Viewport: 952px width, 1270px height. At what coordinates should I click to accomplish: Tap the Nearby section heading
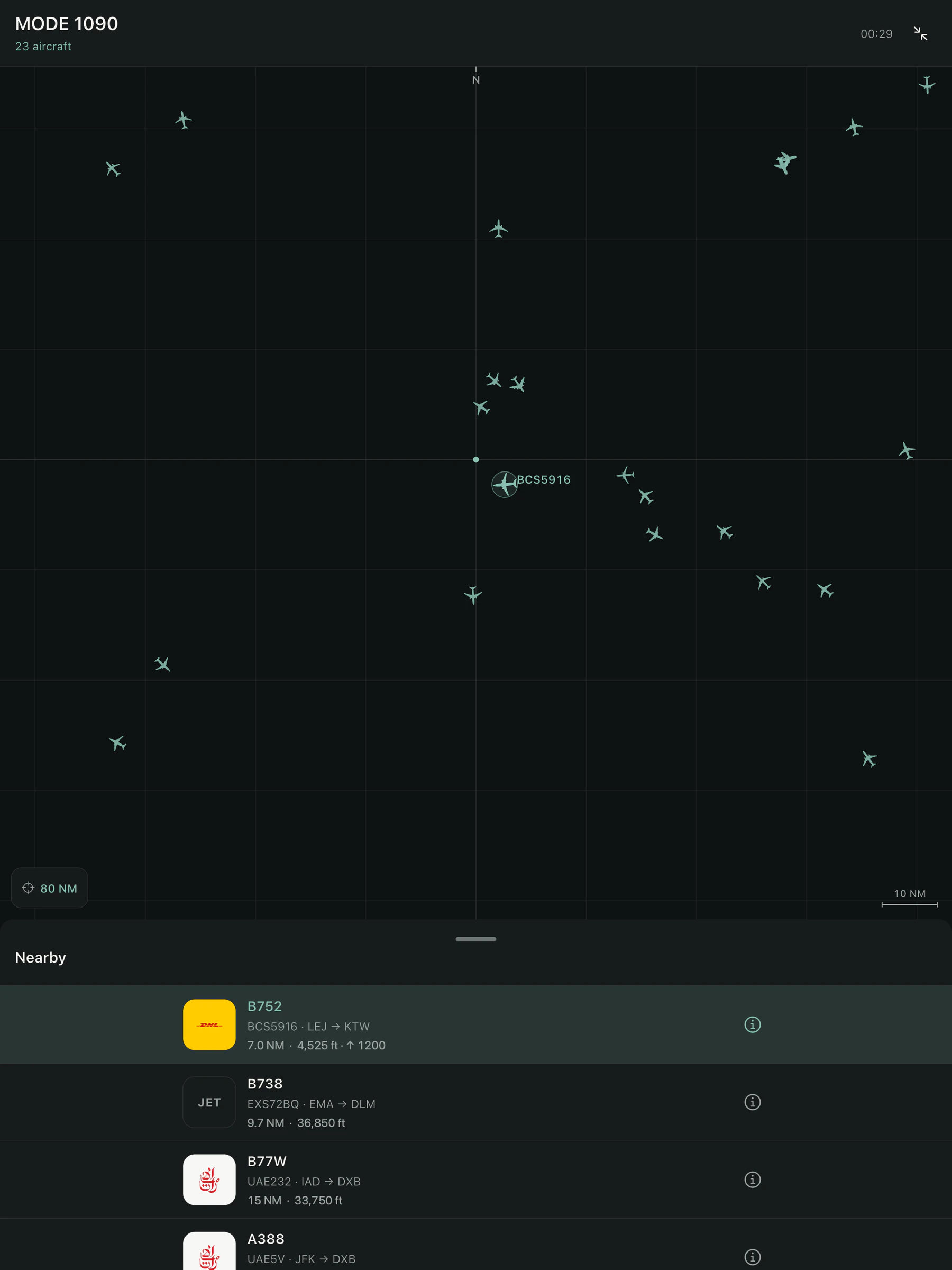(40, 957)
